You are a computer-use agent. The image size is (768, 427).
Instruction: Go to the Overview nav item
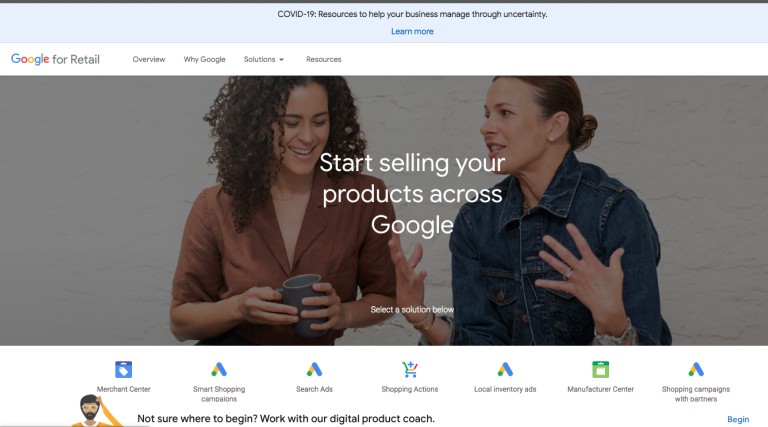point(149,59)
